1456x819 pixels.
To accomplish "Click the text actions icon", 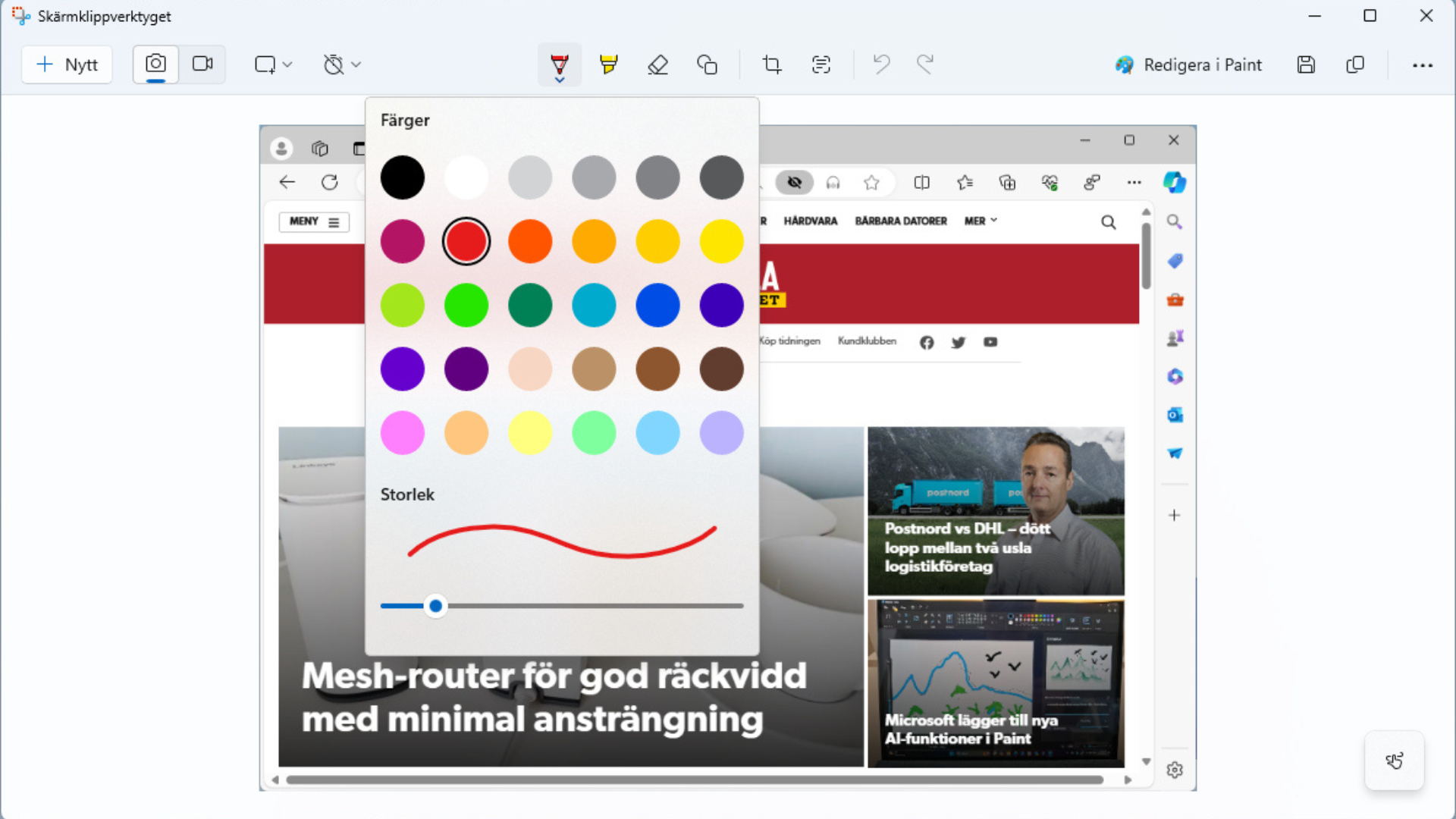I will point(821,64).
